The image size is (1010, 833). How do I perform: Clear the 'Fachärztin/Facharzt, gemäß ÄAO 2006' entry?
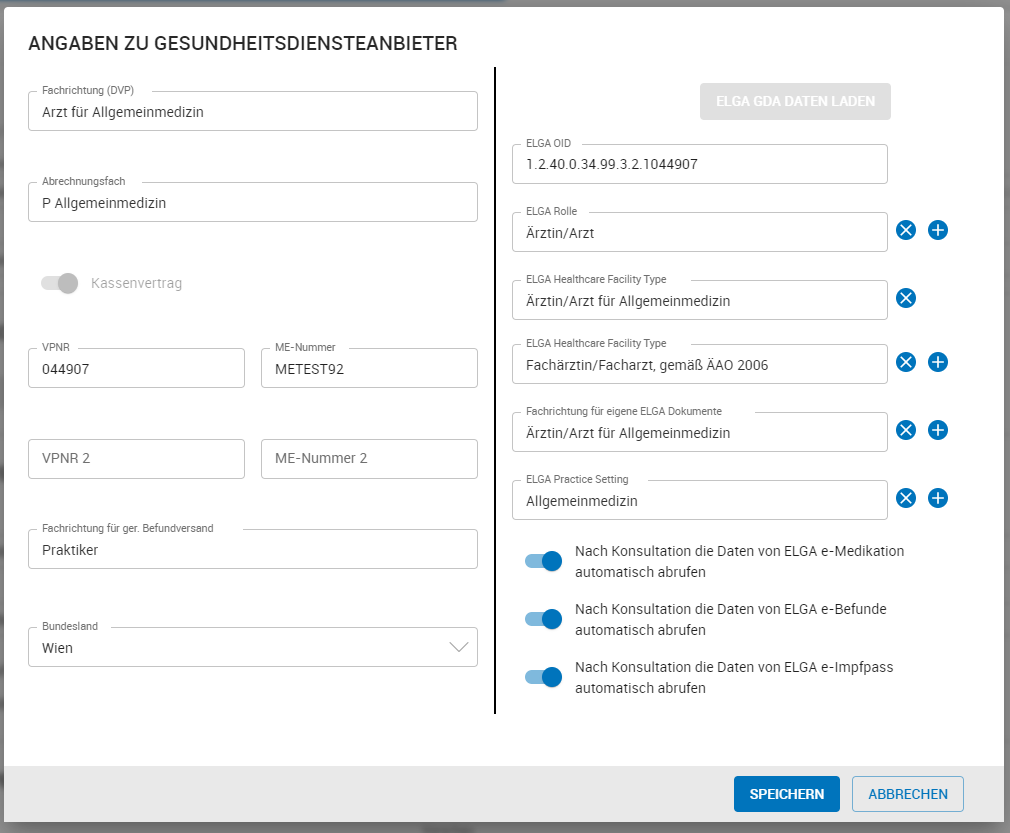906,362
